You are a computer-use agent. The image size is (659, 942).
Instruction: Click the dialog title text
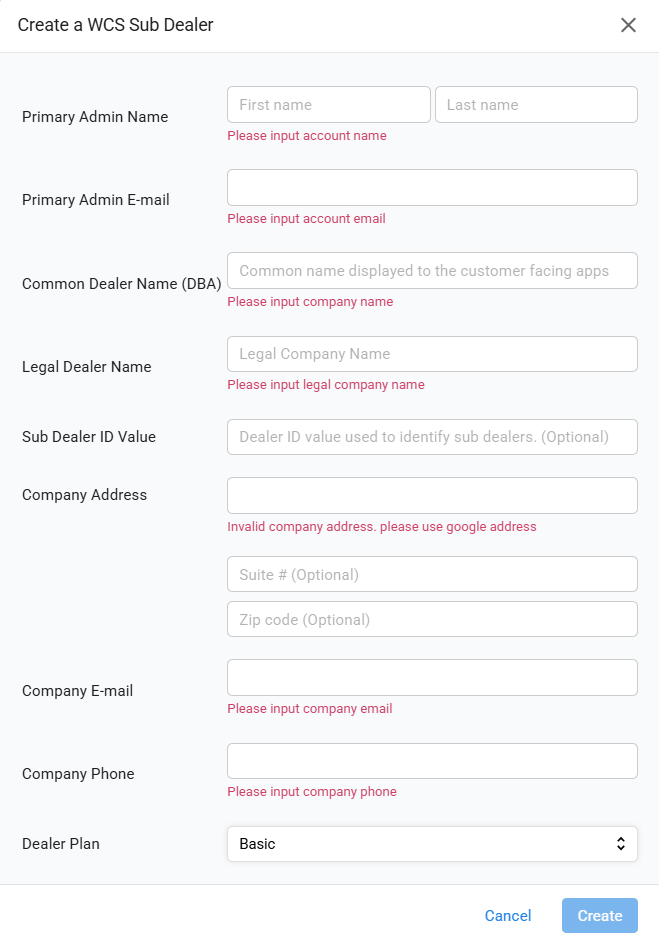pyautogui.click(x=116, y=25)
